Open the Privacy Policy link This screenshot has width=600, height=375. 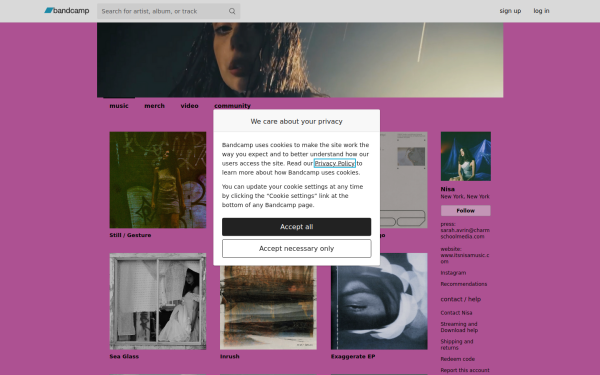(x=335, y=163)
